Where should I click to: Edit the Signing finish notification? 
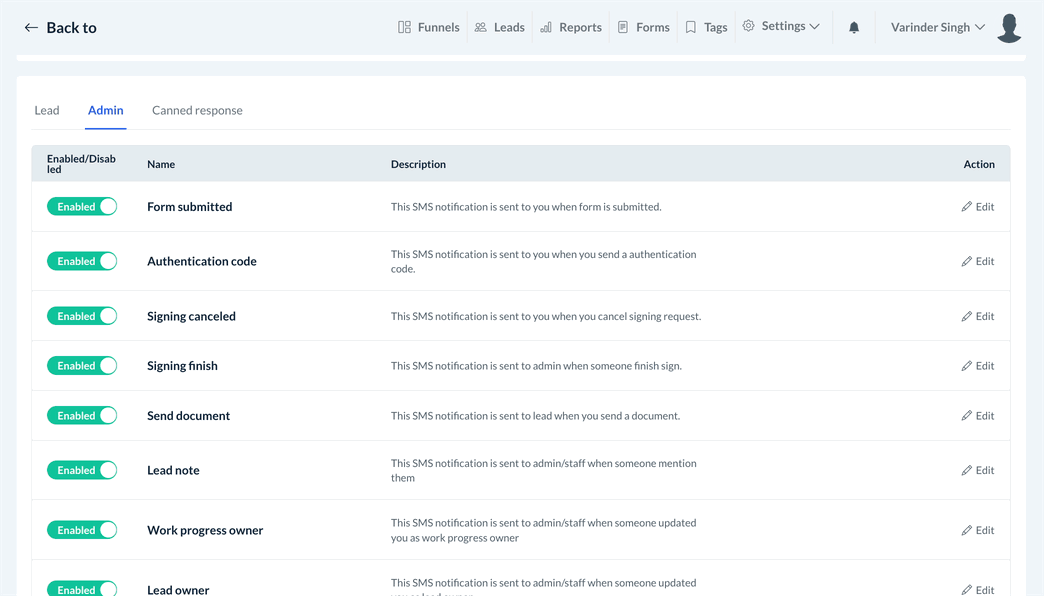pos(977,366)
